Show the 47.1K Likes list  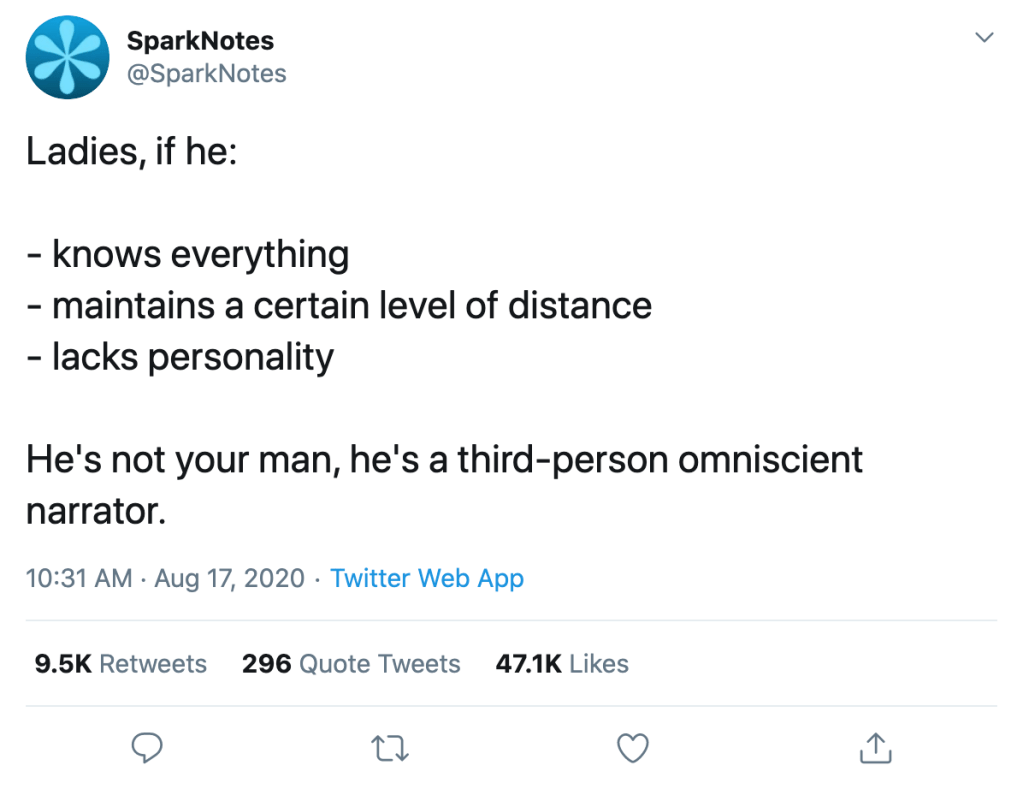click(562, 664)
